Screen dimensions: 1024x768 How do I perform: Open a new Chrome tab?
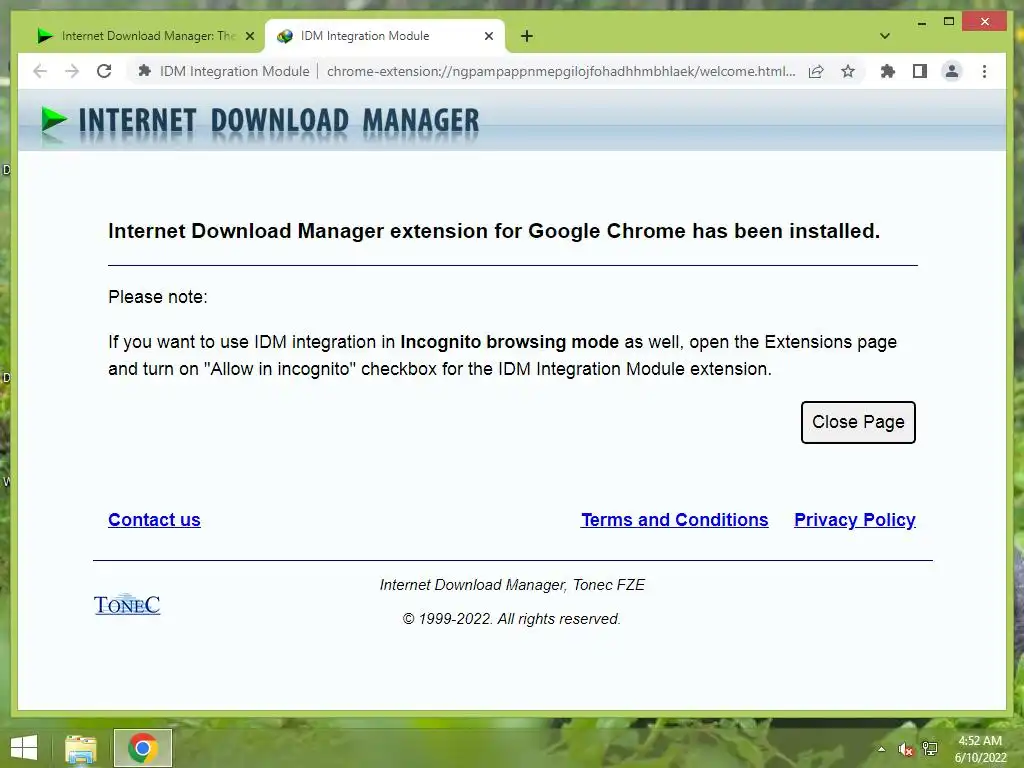tap(526, 37)
